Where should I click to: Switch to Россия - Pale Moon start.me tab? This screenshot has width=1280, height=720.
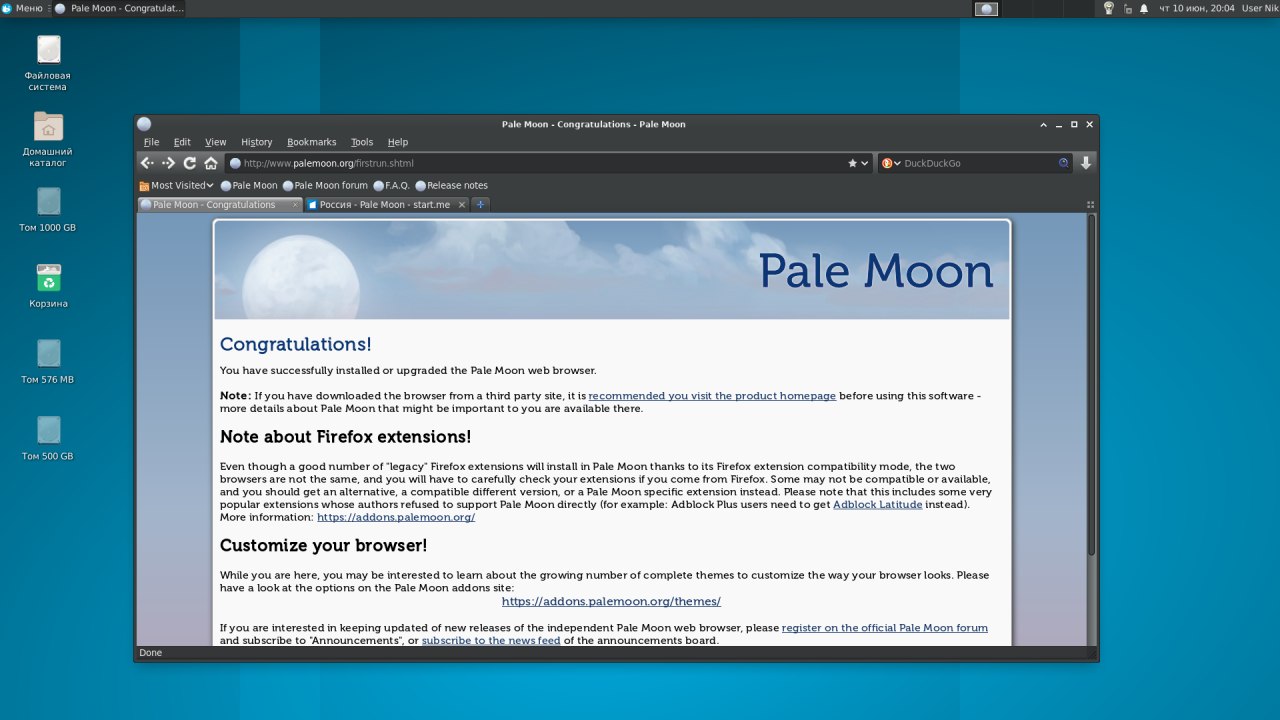tap(385, 204)
